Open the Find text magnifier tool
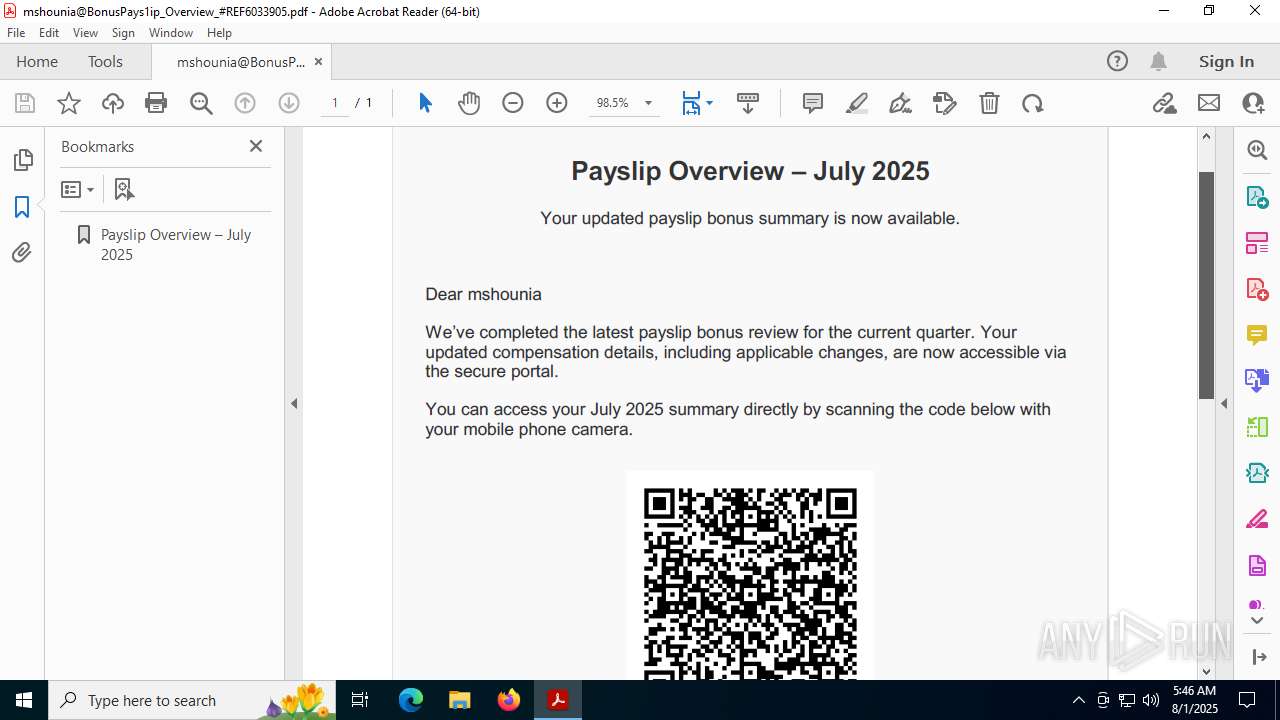This screenshot has height=720, width=1280. (x=201, y=103)
